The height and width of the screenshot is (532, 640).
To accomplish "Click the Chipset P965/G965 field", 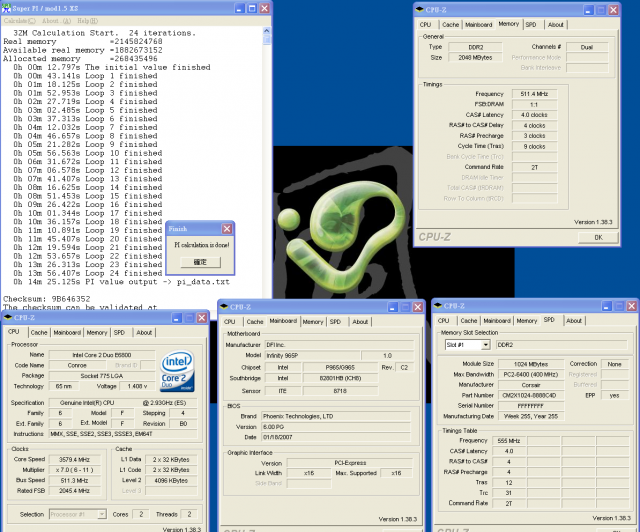I will [x=340, y=367].
